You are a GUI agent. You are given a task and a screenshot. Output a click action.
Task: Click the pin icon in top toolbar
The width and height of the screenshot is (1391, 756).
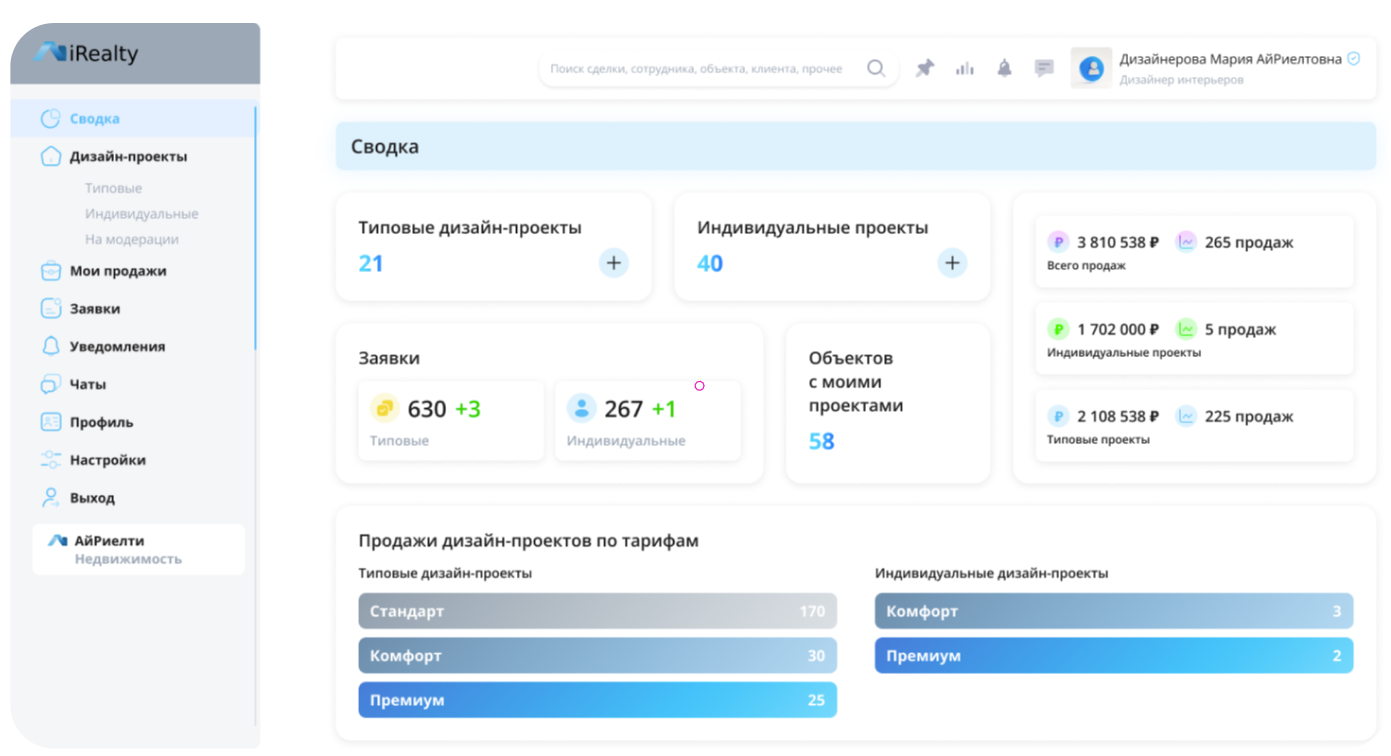tap(925, 69)
